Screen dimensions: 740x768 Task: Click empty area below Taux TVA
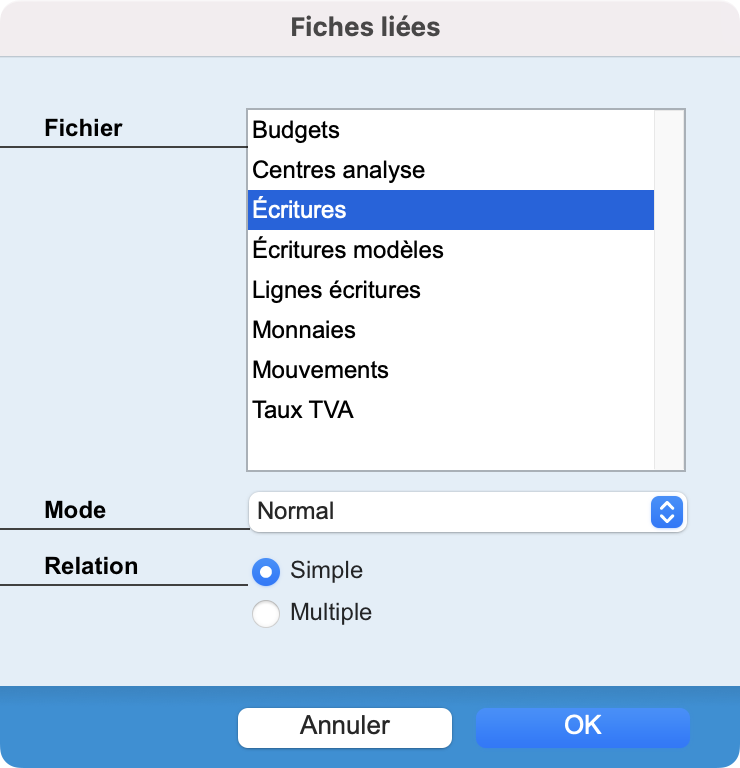451,450
